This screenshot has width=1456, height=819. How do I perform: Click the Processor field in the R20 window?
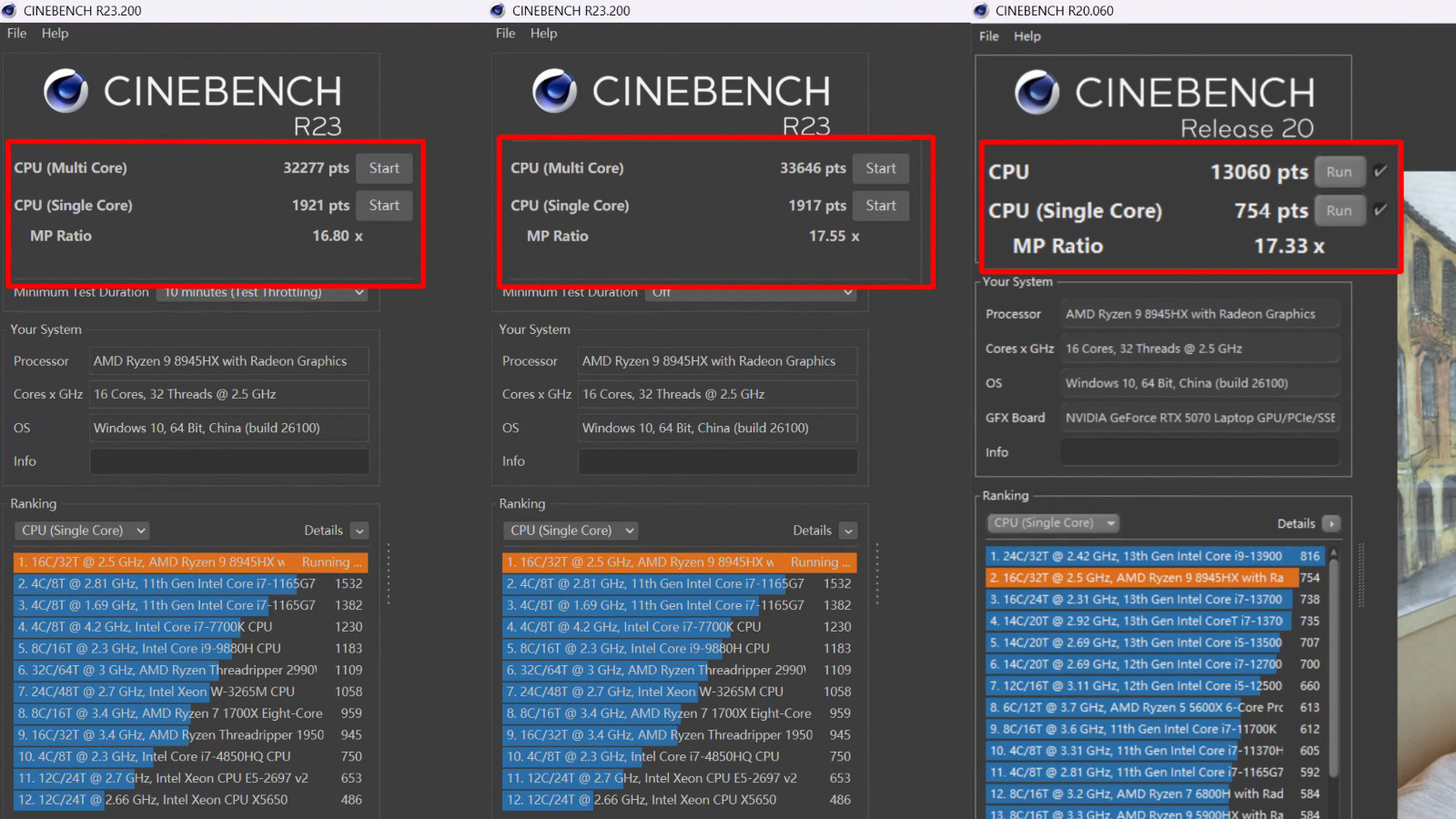[x=1199, y=314]
